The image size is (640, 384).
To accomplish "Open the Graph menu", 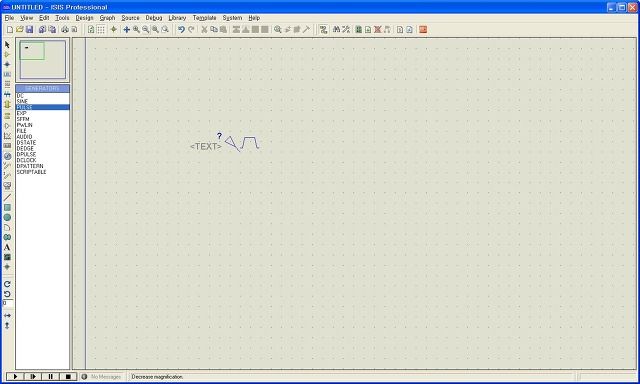I will (107, 18).
